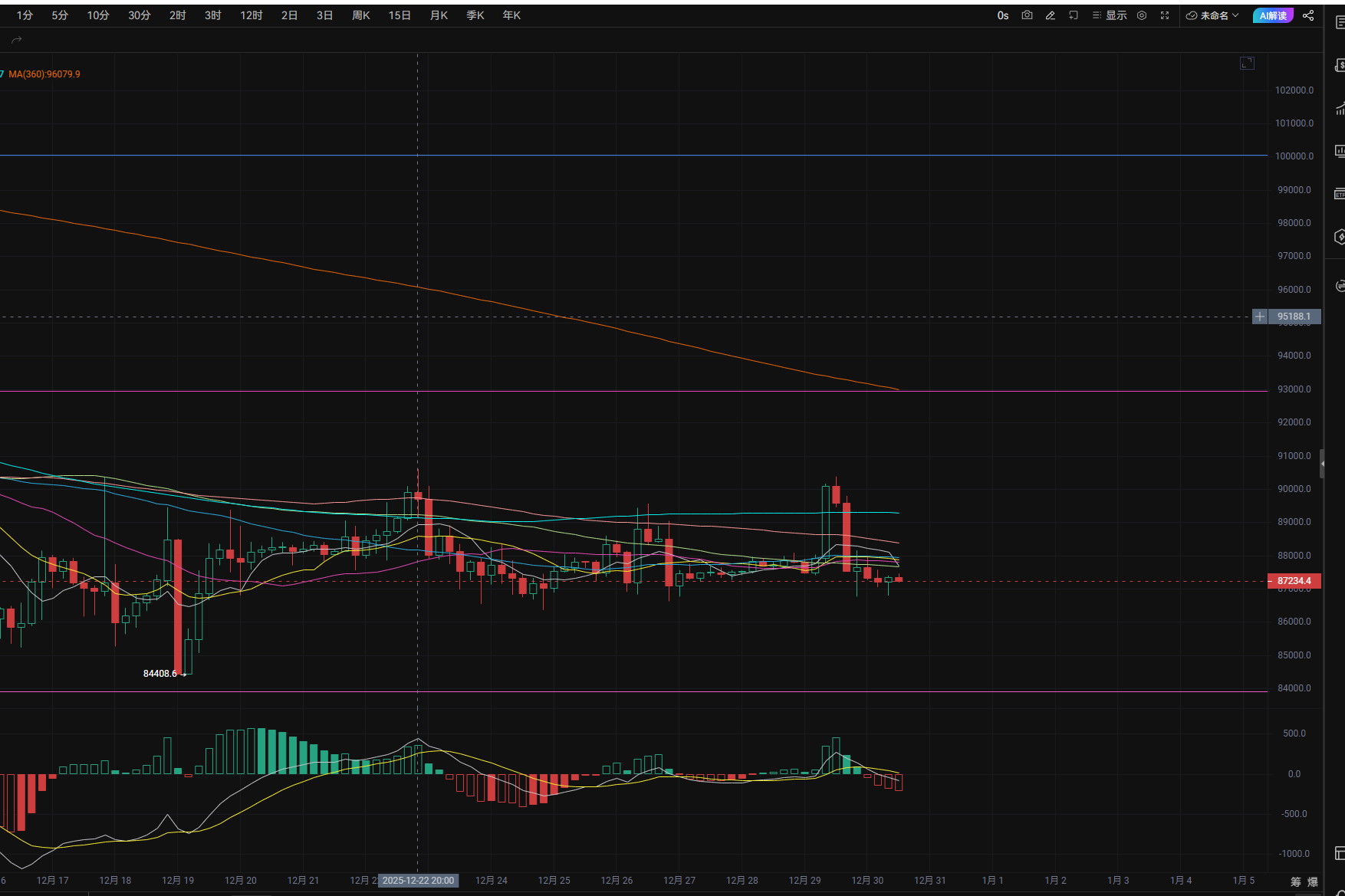Click the add-note icon beside pencil
Screen dimensions: 1345x896
pos(1074,15)
